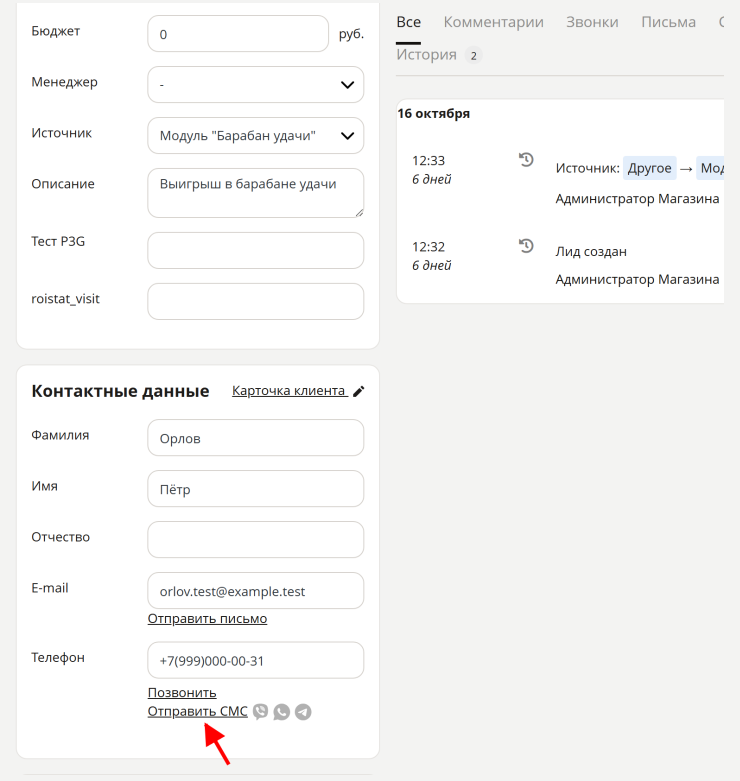Open the Источник dropdown
Image resolution: width=740 pixels, height=781 pixels.
(255, 135)
